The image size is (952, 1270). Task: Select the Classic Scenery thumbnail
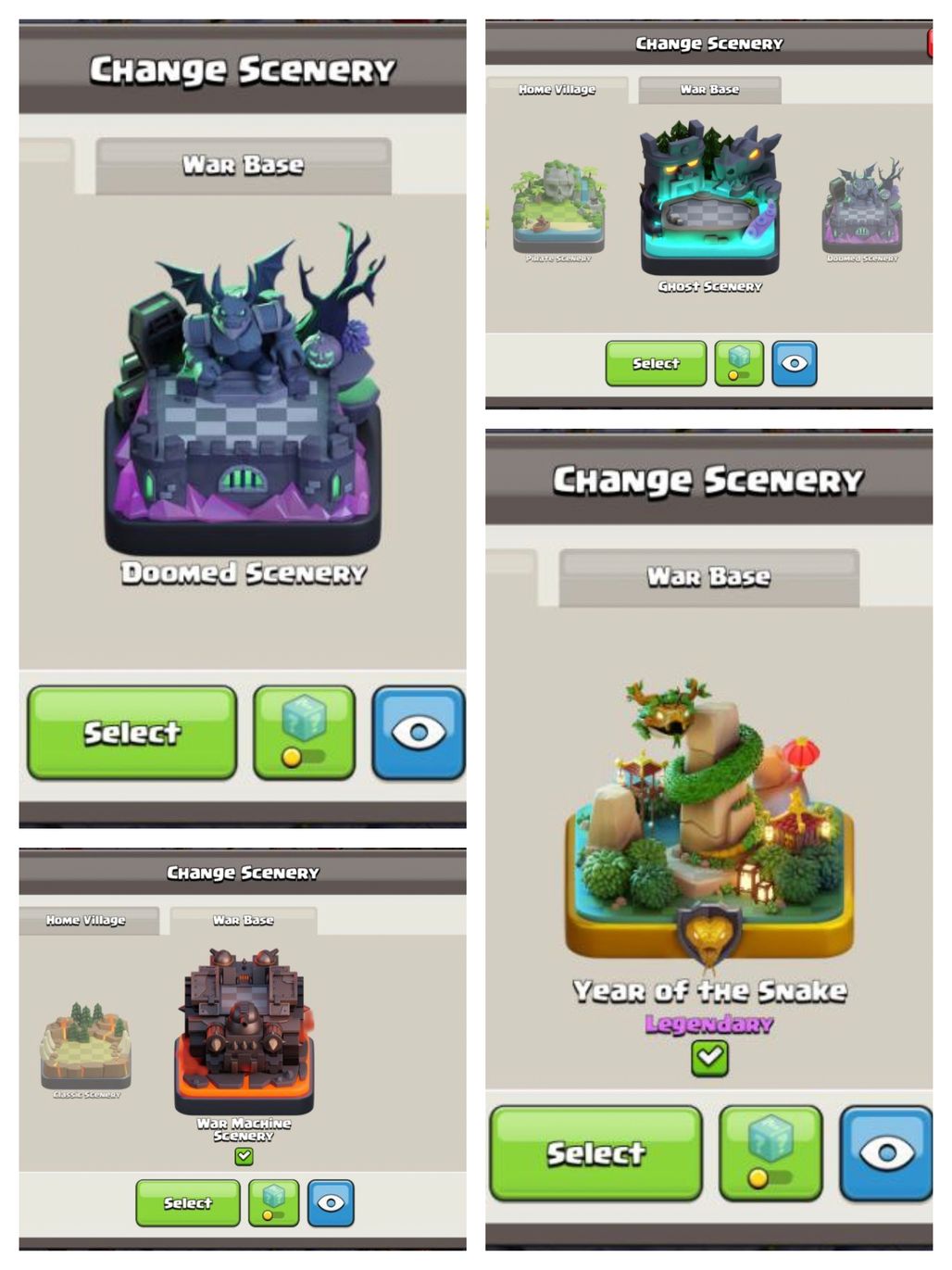86,1047
